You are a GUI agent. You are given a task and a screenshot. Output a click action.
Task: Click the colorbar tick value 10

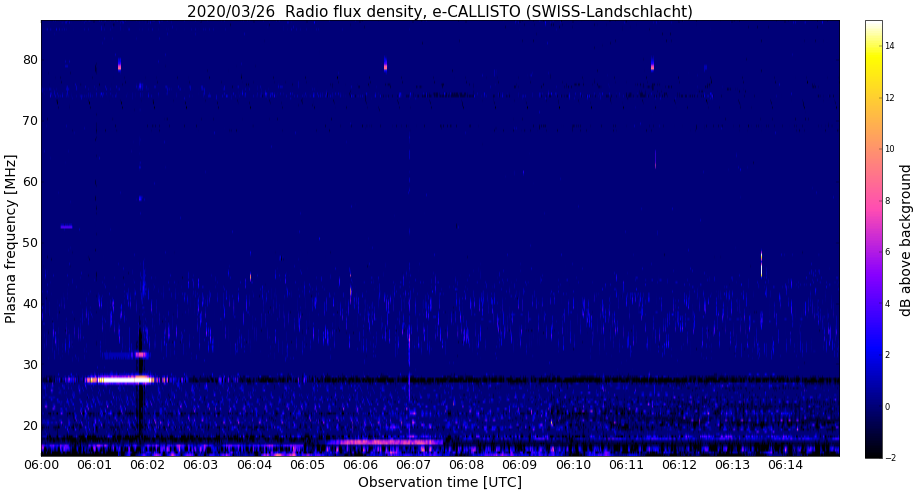tap(890, 149)
